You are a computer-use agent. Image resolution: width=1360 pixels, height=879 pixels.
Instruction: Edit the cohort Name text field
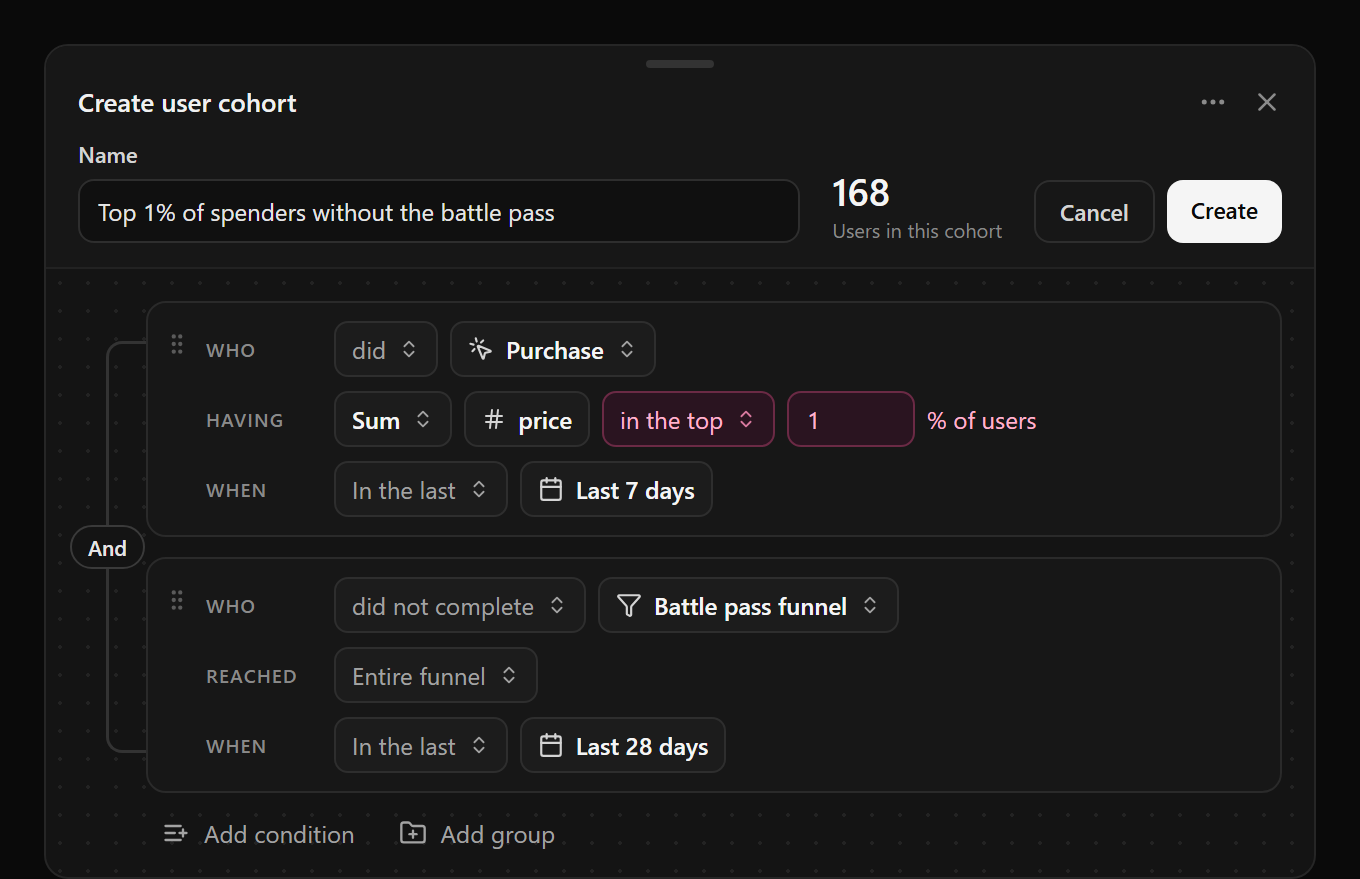pyautogui.click(x=439, y=212)
